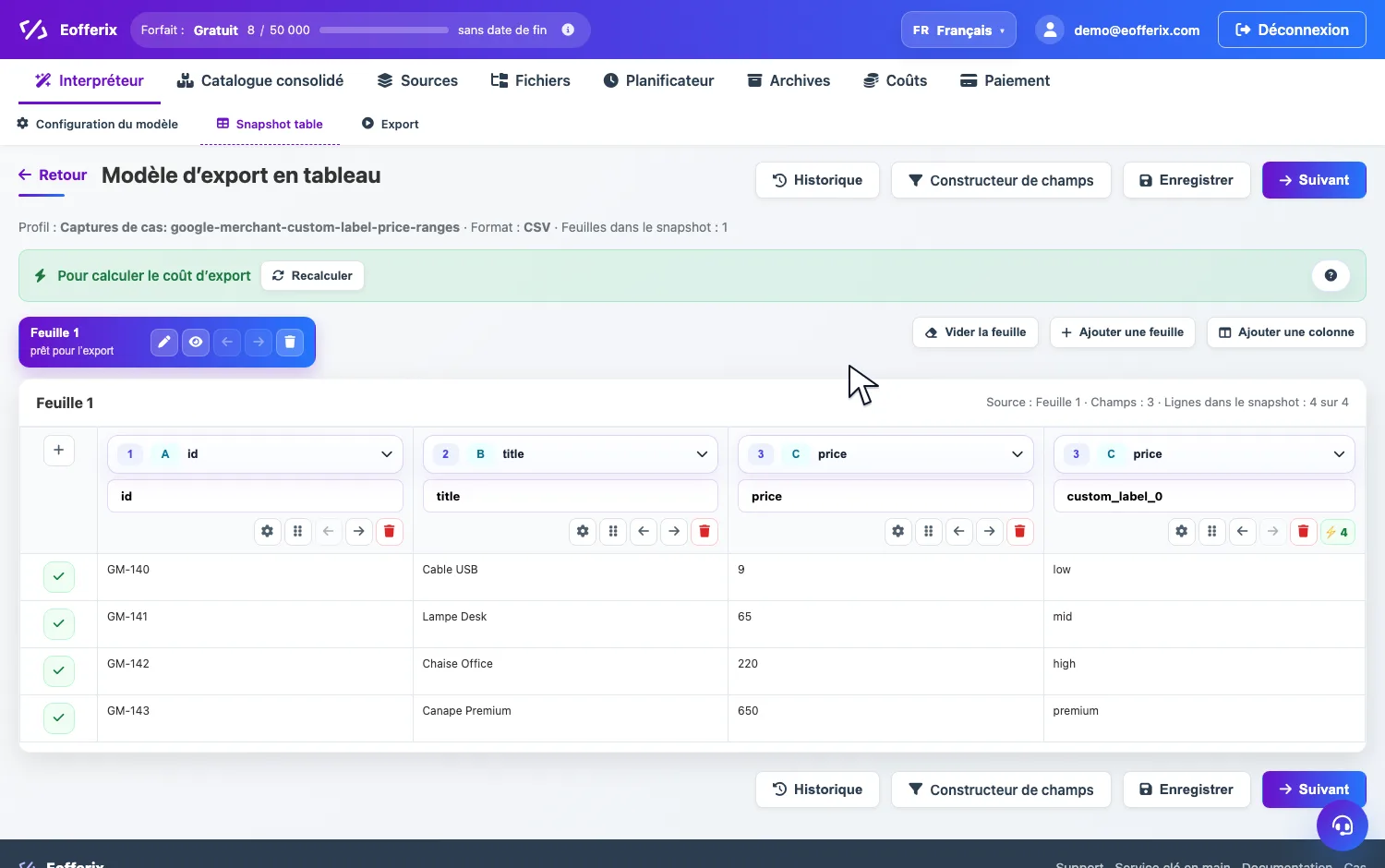Click top Suivant button
Image resolution: width=1385 pixels, height=868 pixels.
pos(1314,180)
